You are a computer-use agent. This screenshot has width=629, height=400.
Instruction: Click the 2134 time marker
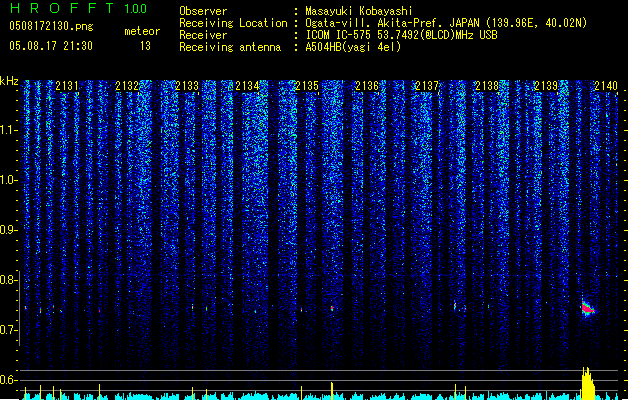pos(247,86)
